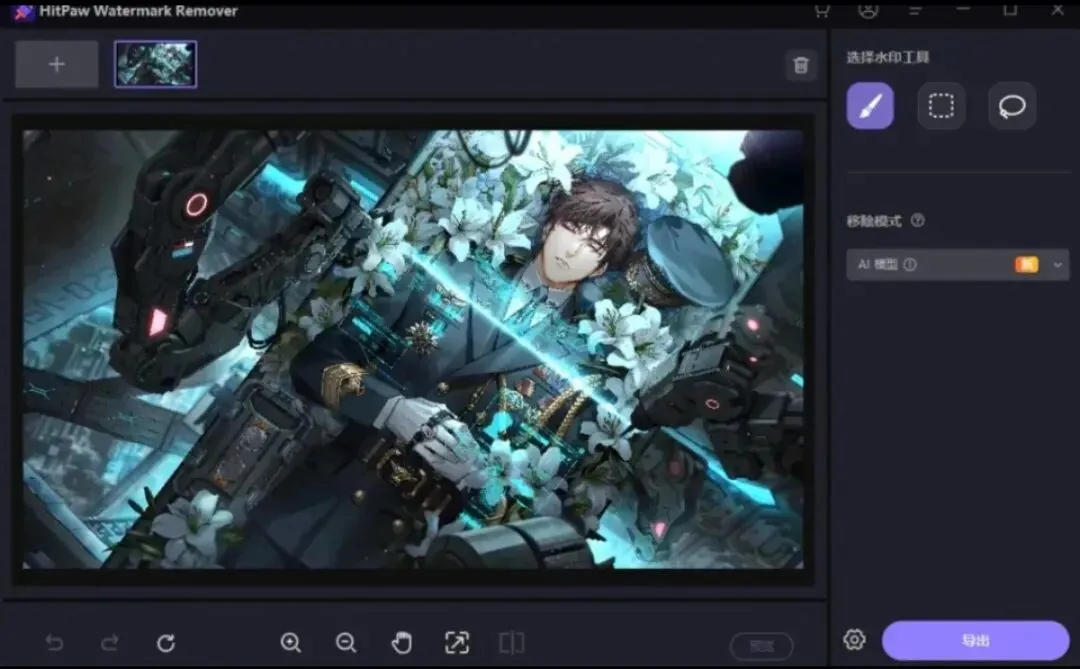The image size is (1080, 669).
Task: Open the user account icon
Action: coord(868,10)
